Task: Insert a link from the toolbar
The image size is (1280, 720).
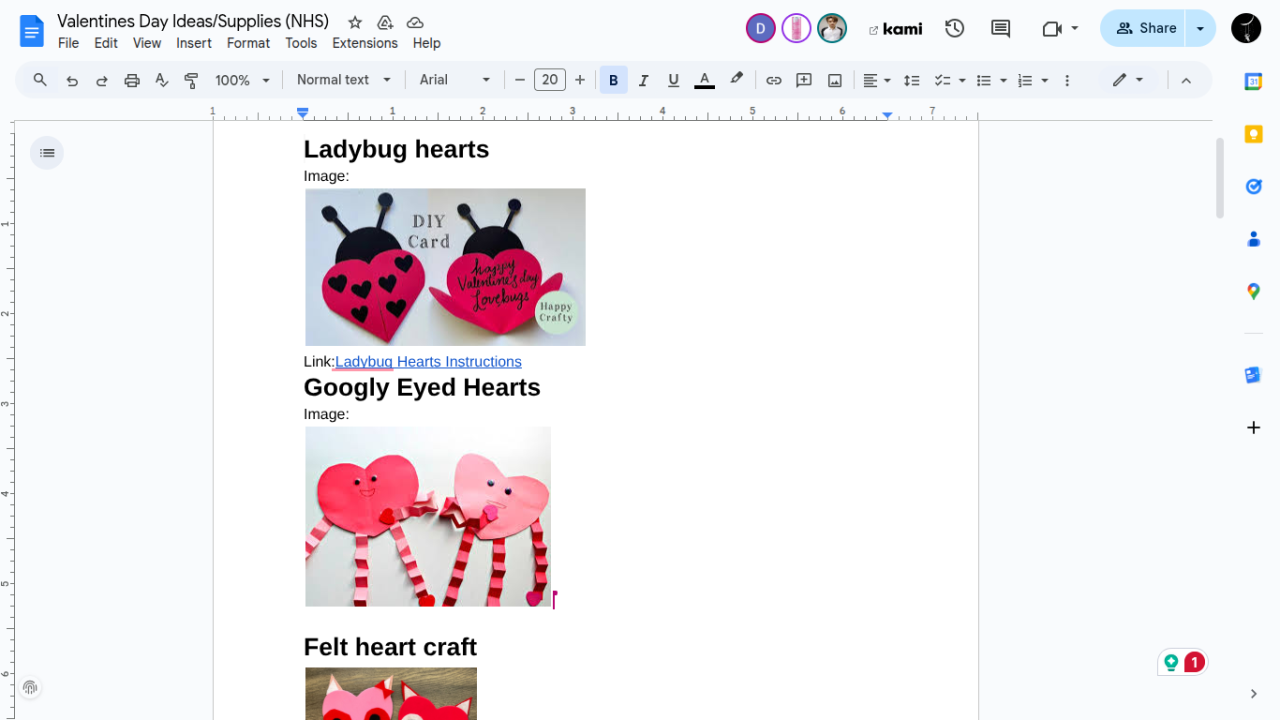Action: 774,80
